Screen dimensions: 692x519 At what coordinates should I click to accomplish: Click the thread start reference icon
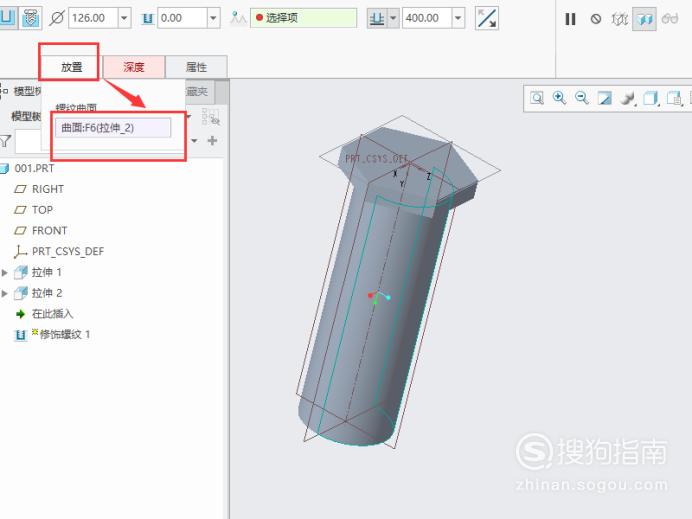pyautogui.click(x=238, y=18)
